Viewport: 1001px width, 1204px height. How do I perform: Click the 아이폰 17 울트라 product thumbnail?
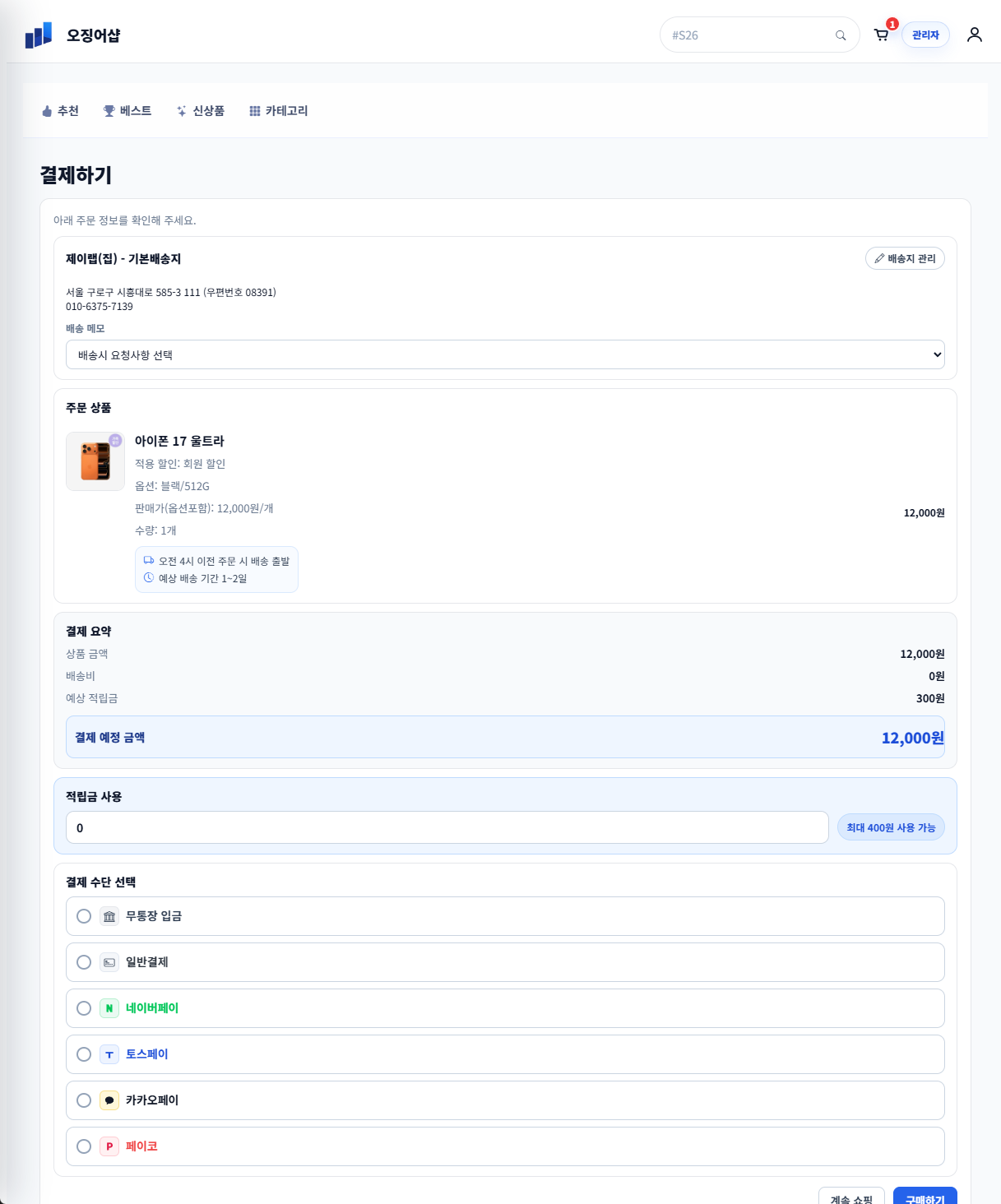point(95,461)
